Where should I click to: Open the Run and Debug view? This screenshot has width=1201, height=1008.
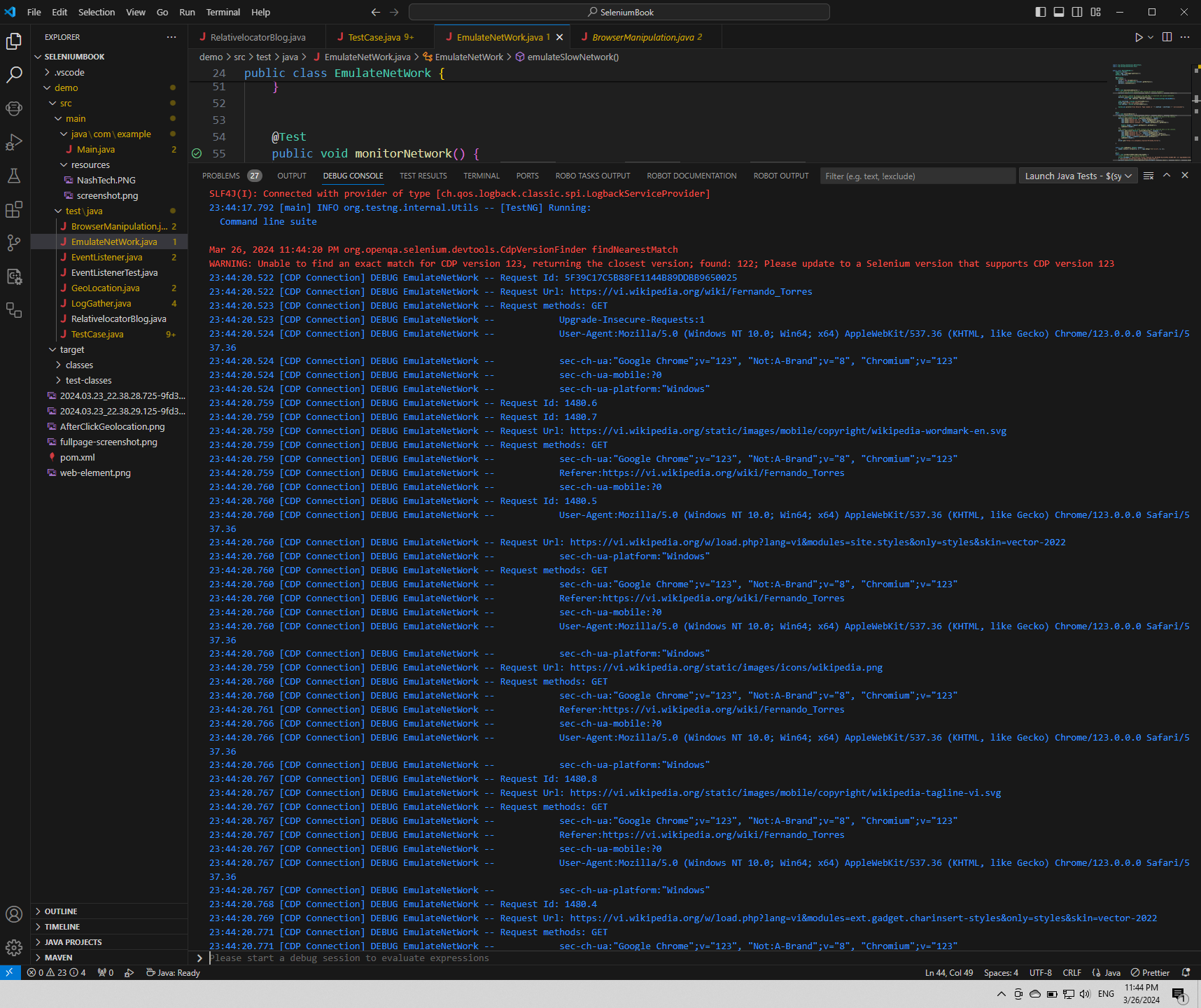14,142
